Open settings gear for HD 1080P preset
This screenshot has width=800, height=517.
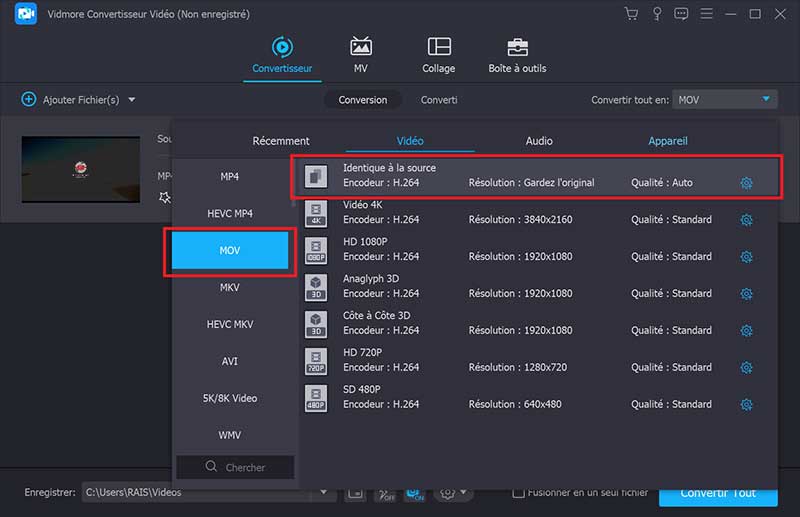pyautogui.click(x=746, y=257)
